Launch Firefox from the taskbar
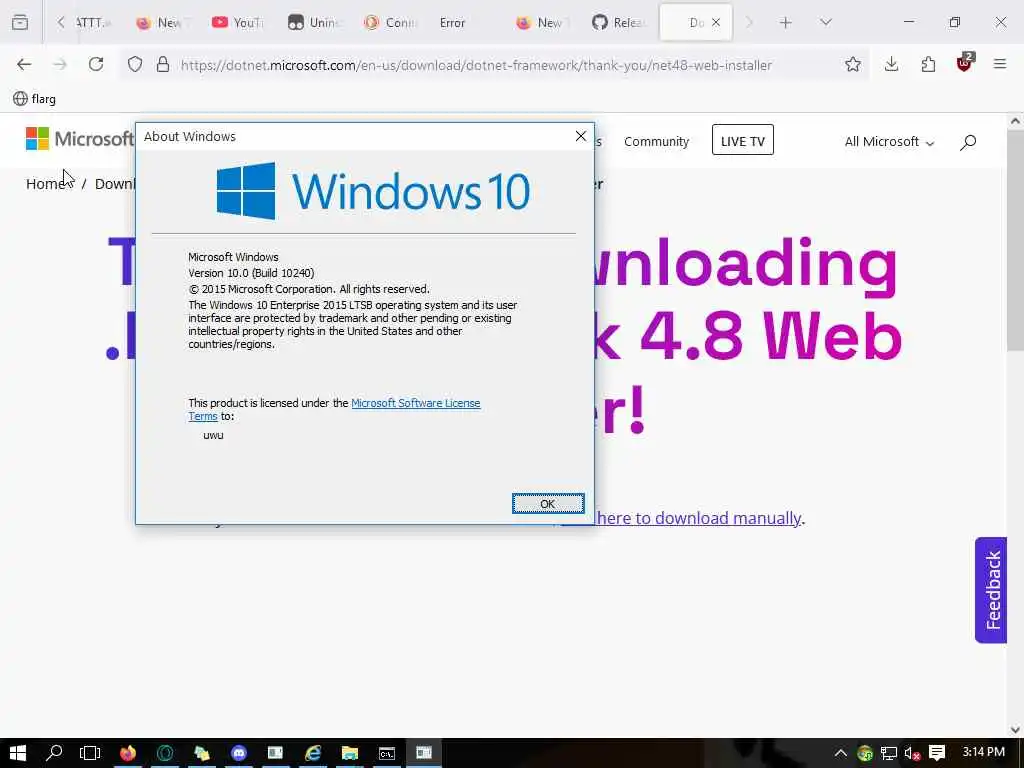This screenshot has width=1024, height=768. click(127, 753)
